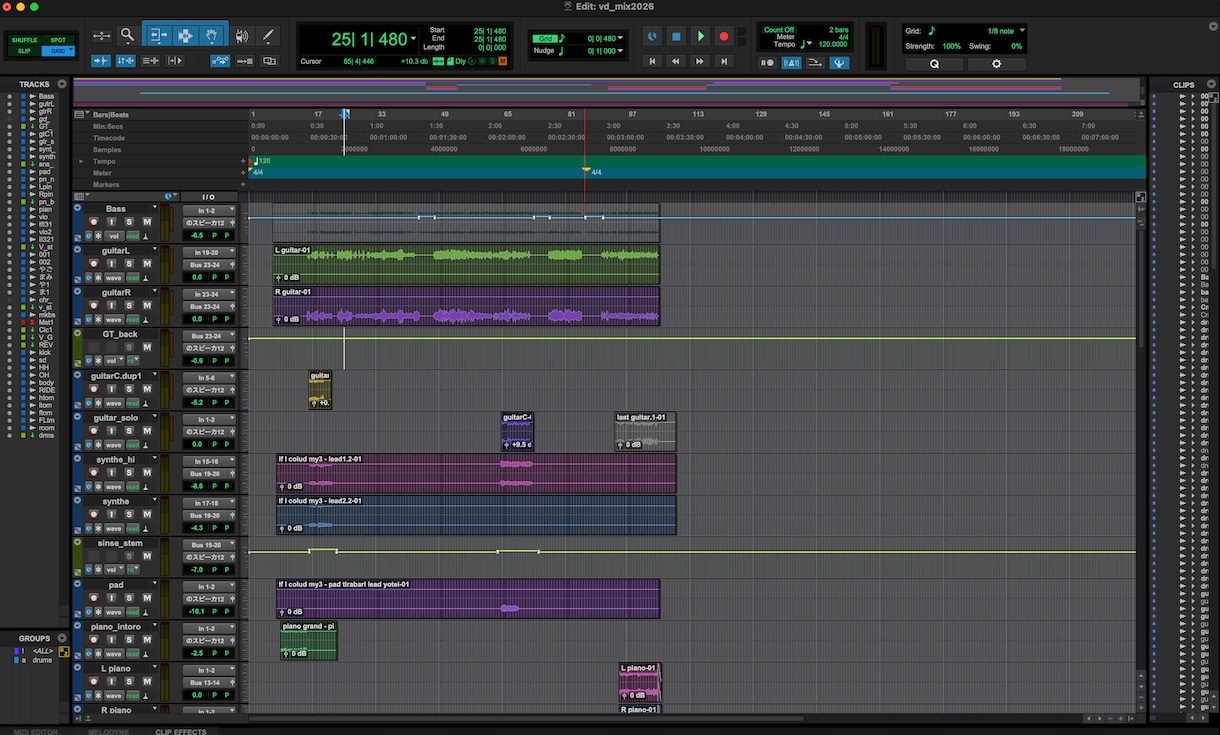The width and height of the screenshot is (1220, 735).
Task: Switch to Spot edit mode
Action: pyautogui.click(x=58, y=40)
